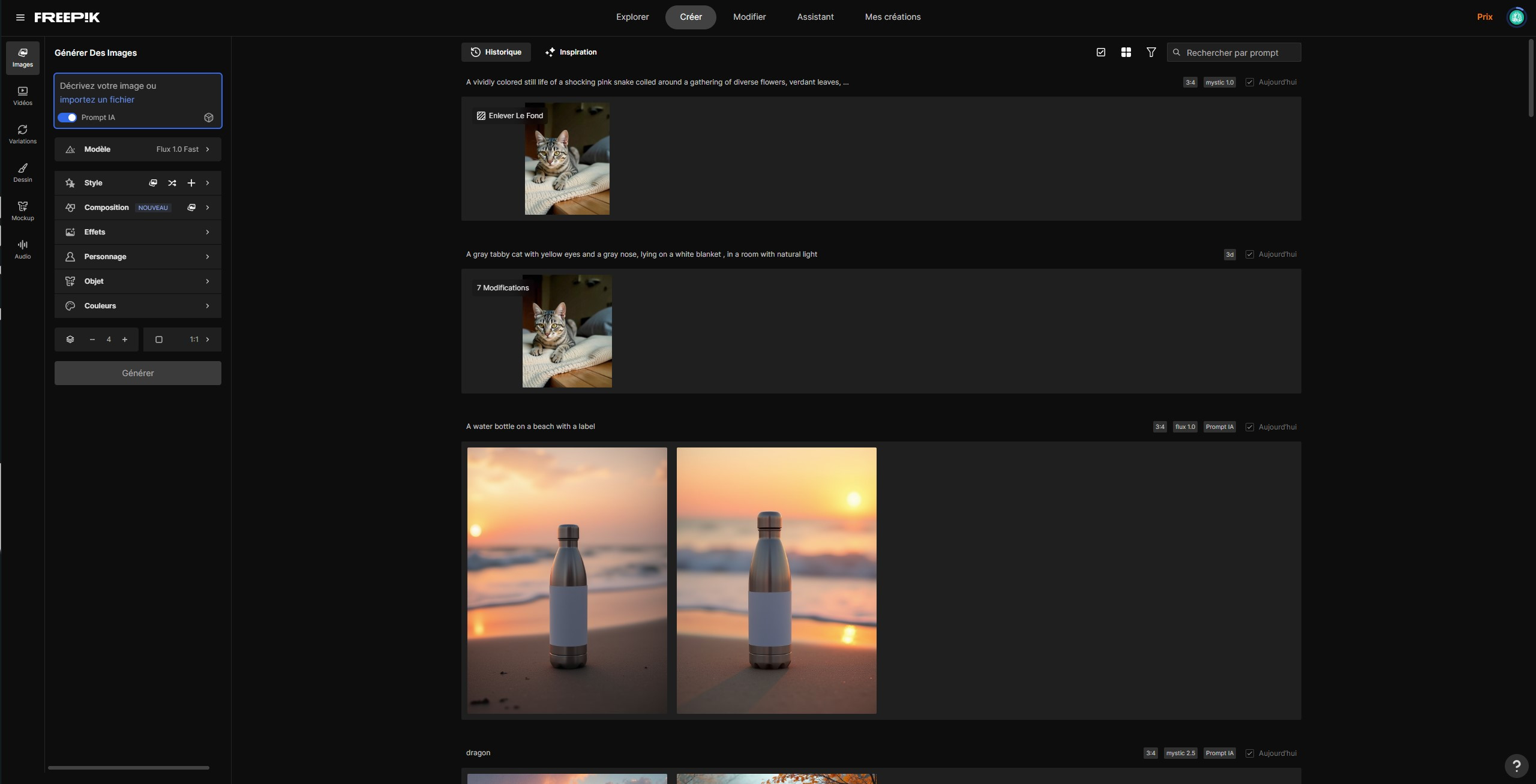Check the water bottle prompt checkbox
The height and width of the screenshot is (784, 1536).
1249,427
